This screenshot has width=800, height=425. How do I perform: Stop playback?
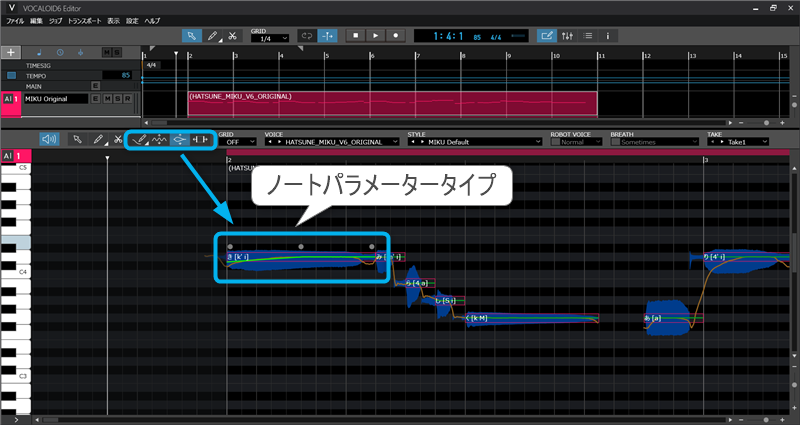356,36
